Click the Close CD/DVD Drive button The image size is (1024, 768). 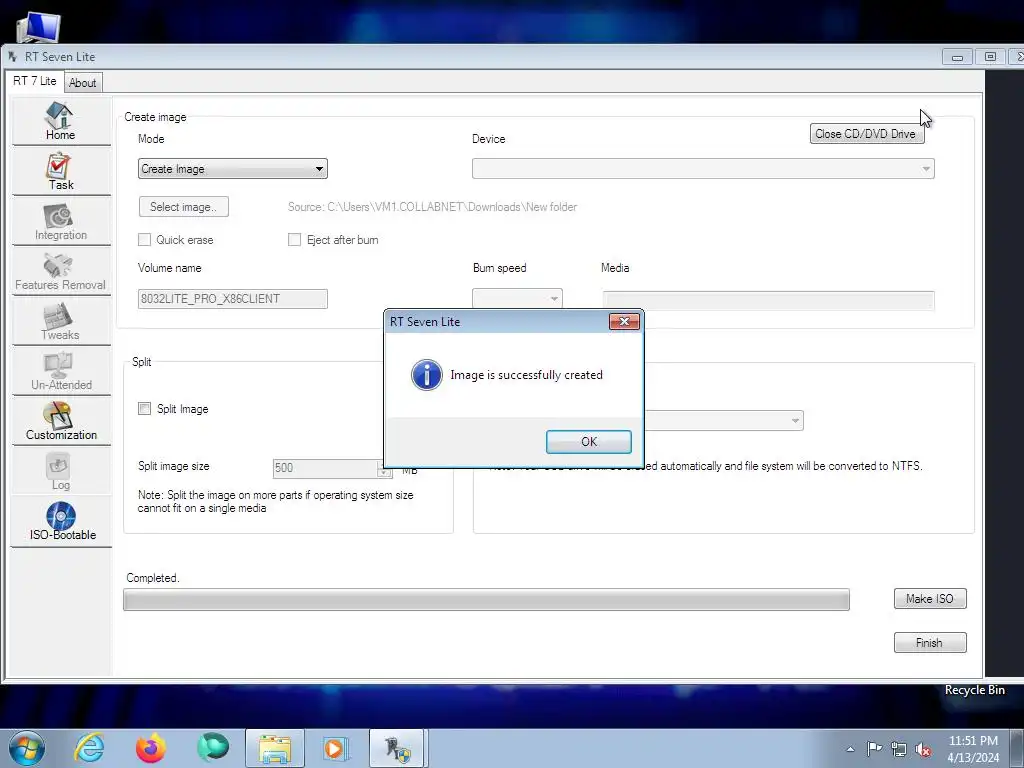click(x=866, y=134)
